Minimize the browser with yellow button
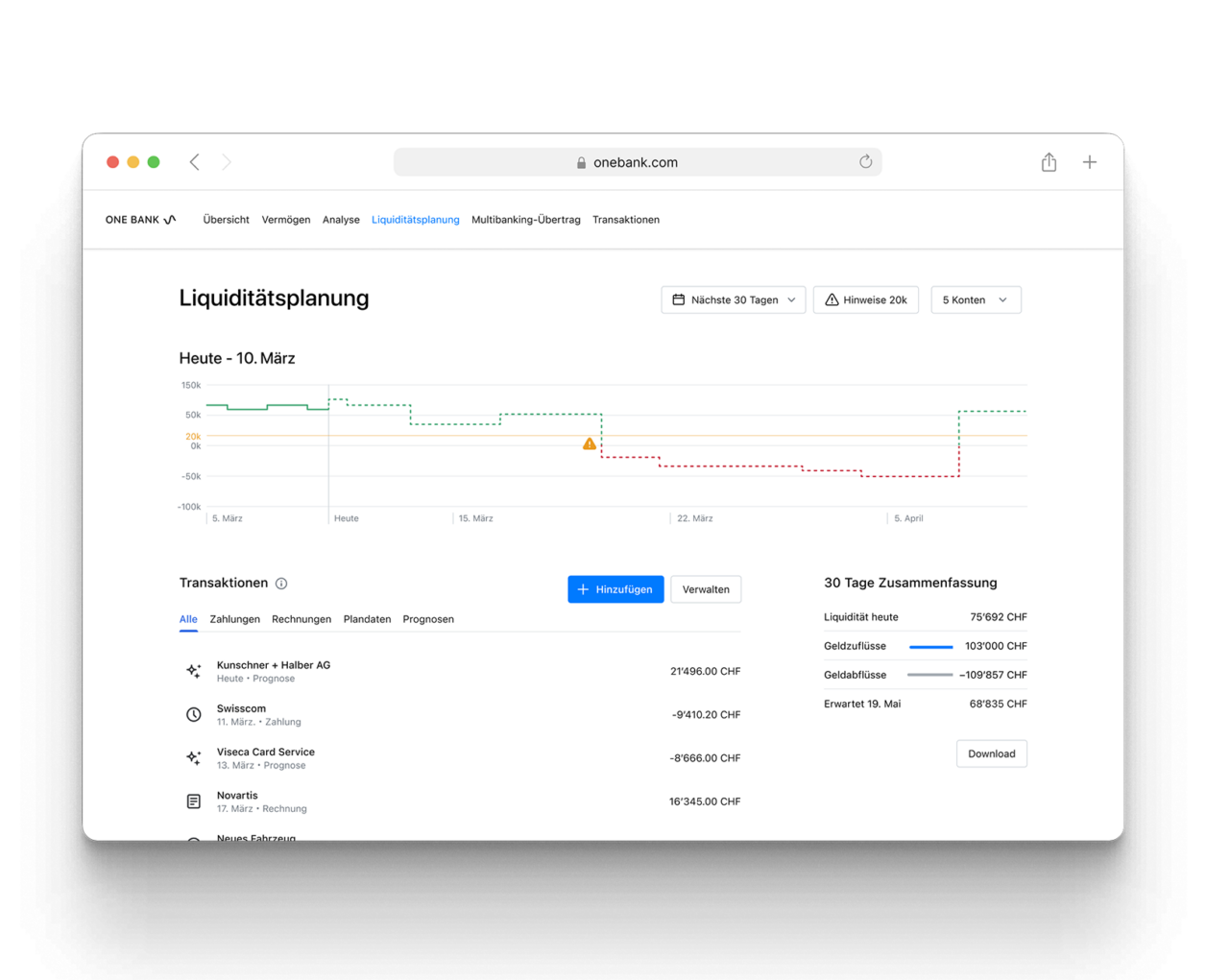1206x980 pixels. 133,162
